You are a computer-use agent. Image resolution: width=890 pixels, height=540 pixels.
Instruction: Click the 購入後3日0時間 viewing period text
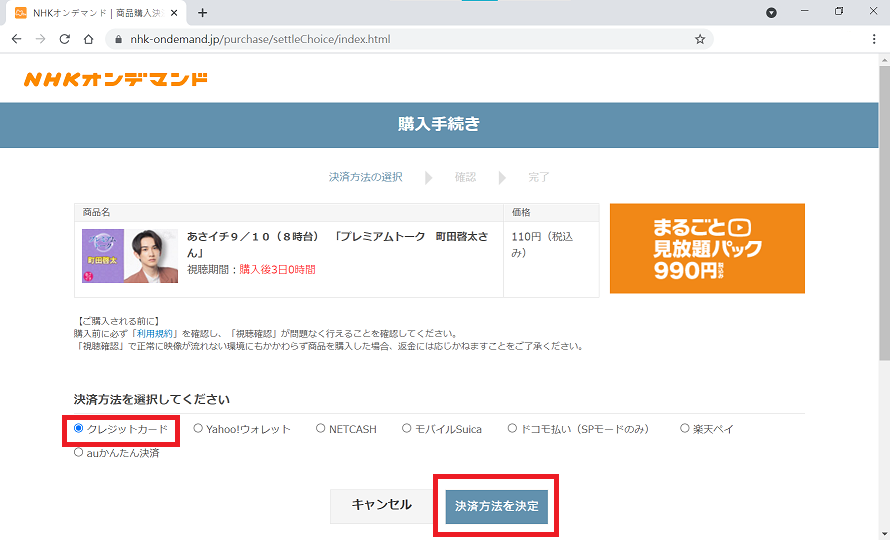tap(278, 270)
